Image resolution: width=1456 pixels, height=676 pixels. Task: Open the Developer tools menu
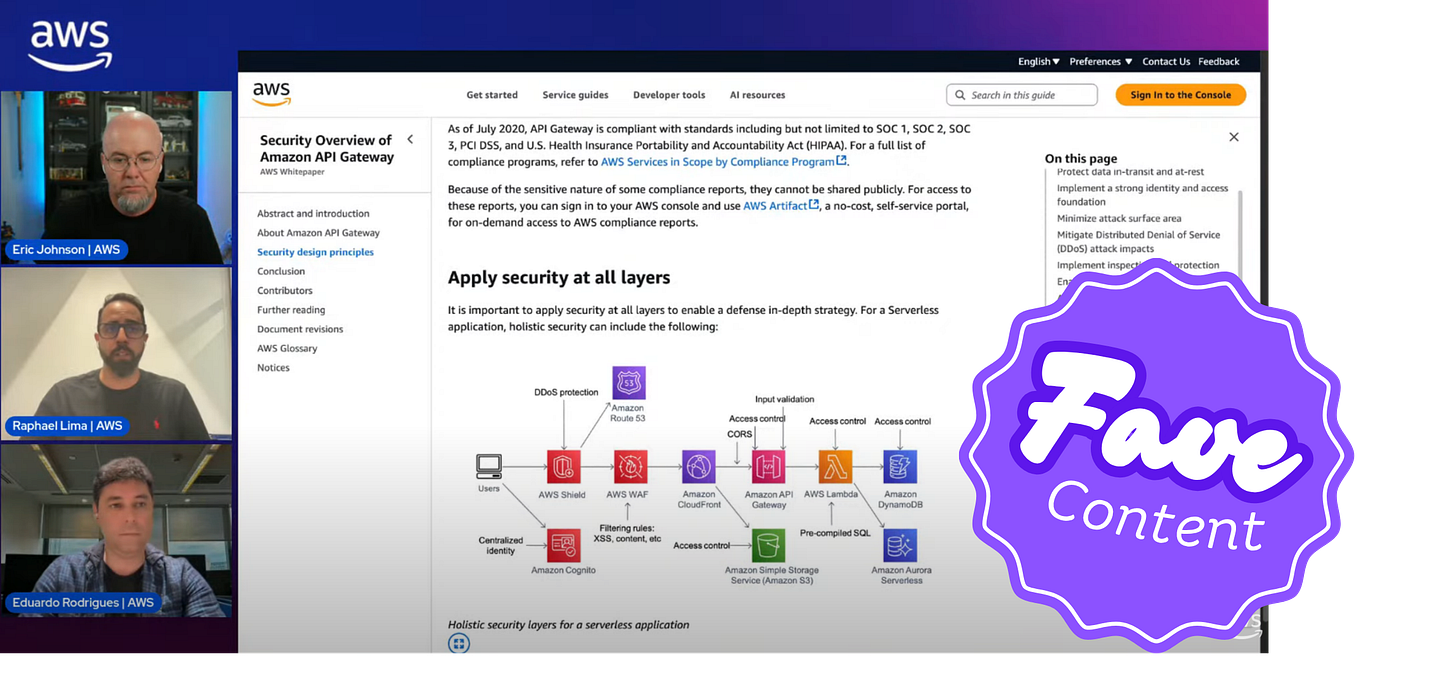pyautogui.click(x=669, y=95)
